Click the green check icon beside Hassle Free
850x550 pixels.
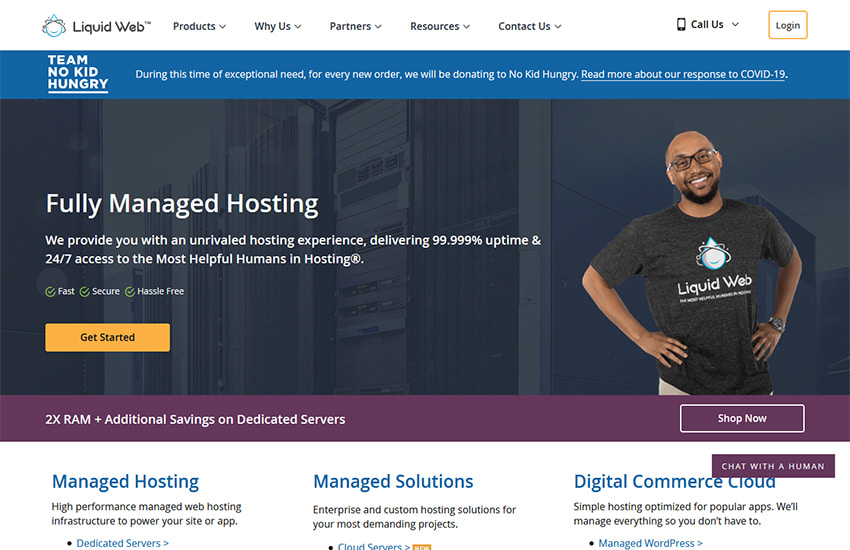130,292
